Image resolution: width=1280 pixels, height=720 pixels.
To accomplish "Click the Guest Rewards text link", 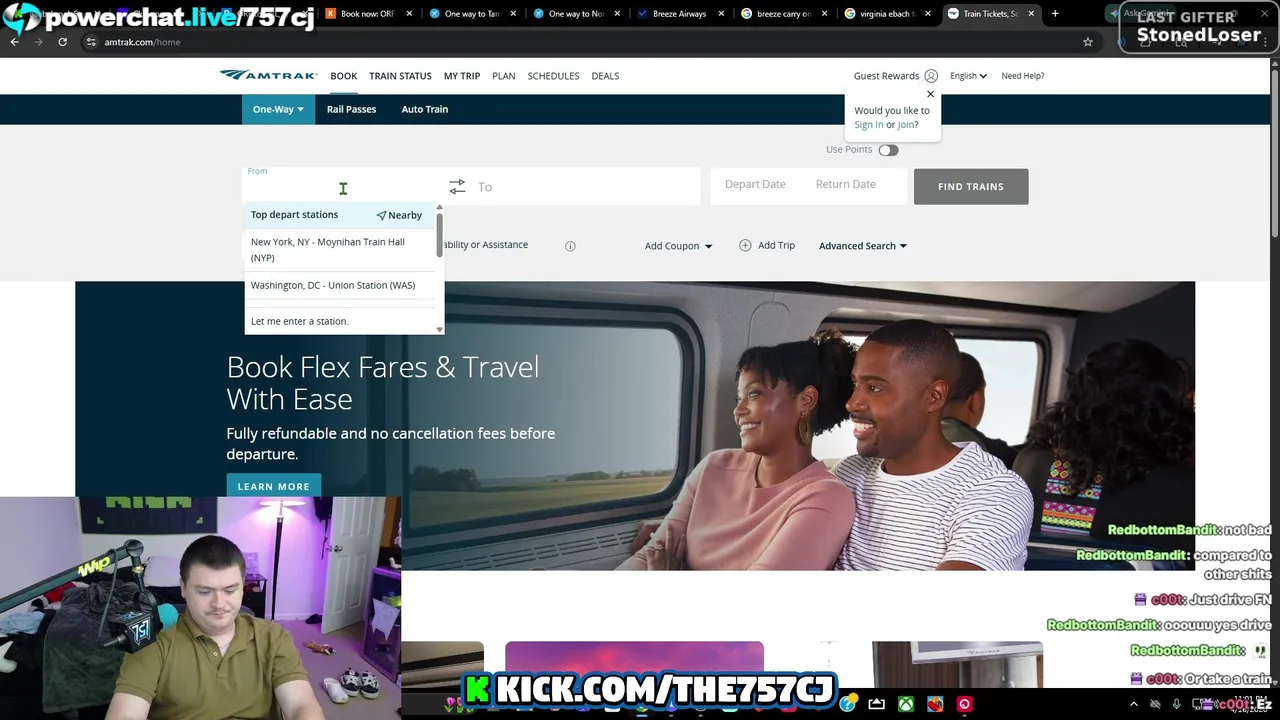I will click(886, 76).
